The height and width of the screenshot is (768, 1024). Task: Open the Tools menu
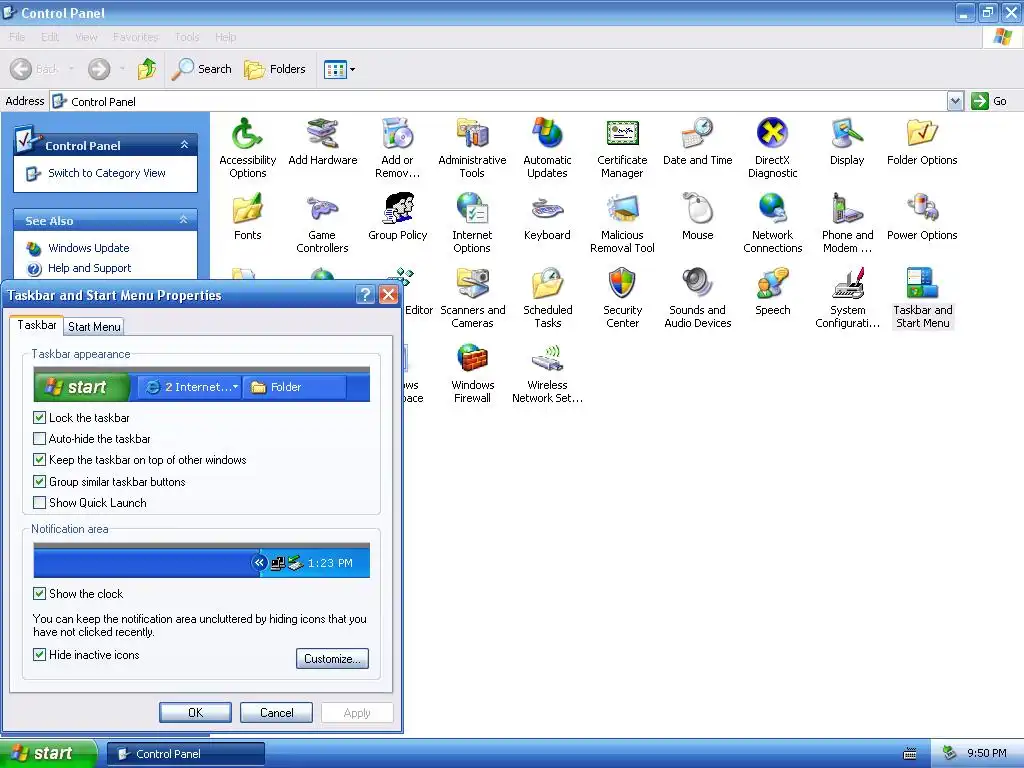(187, 37)
